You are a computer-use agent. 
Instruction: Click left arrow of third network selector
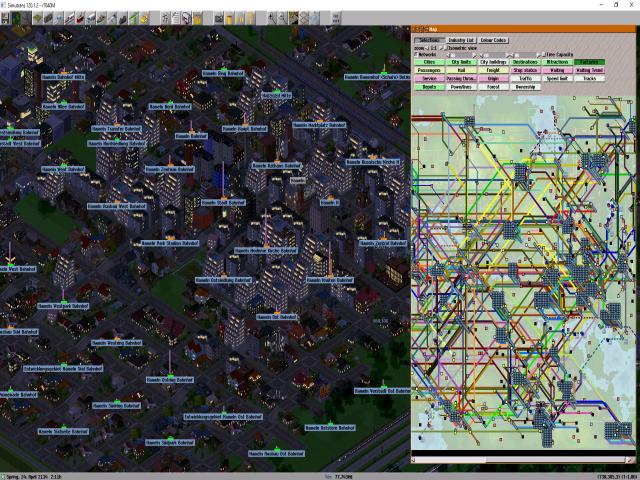[513, 55]
